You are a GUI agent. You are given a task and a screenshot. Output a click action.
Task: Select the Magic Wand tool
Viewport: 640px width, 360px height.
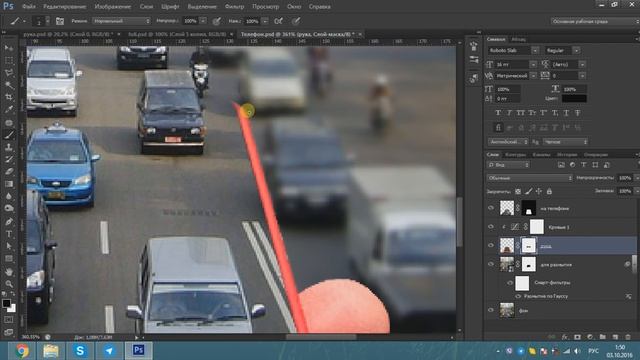coord(9,85)
